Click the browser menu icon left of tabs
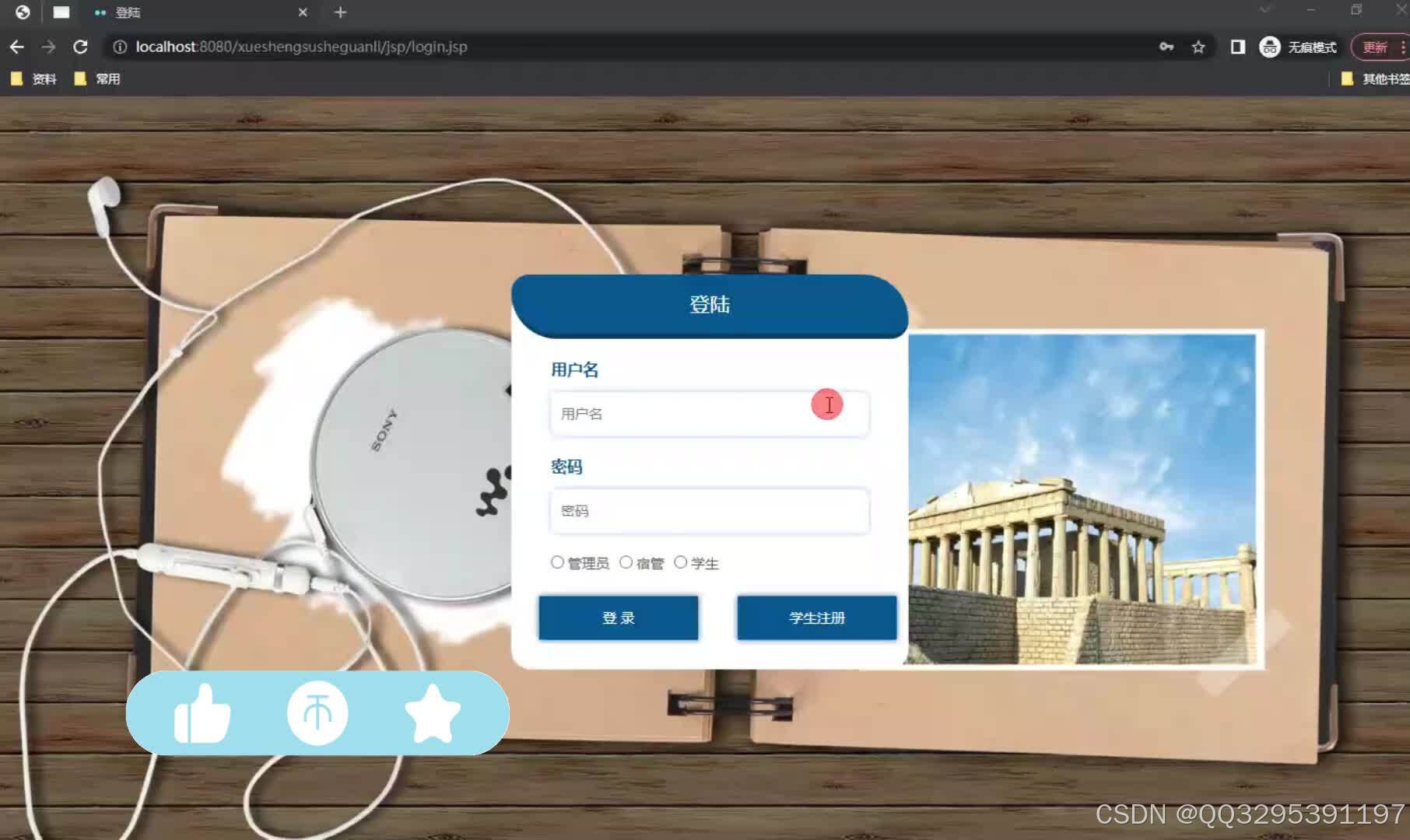Viewport: 1410px width, 840px height. tap(23, 12)
